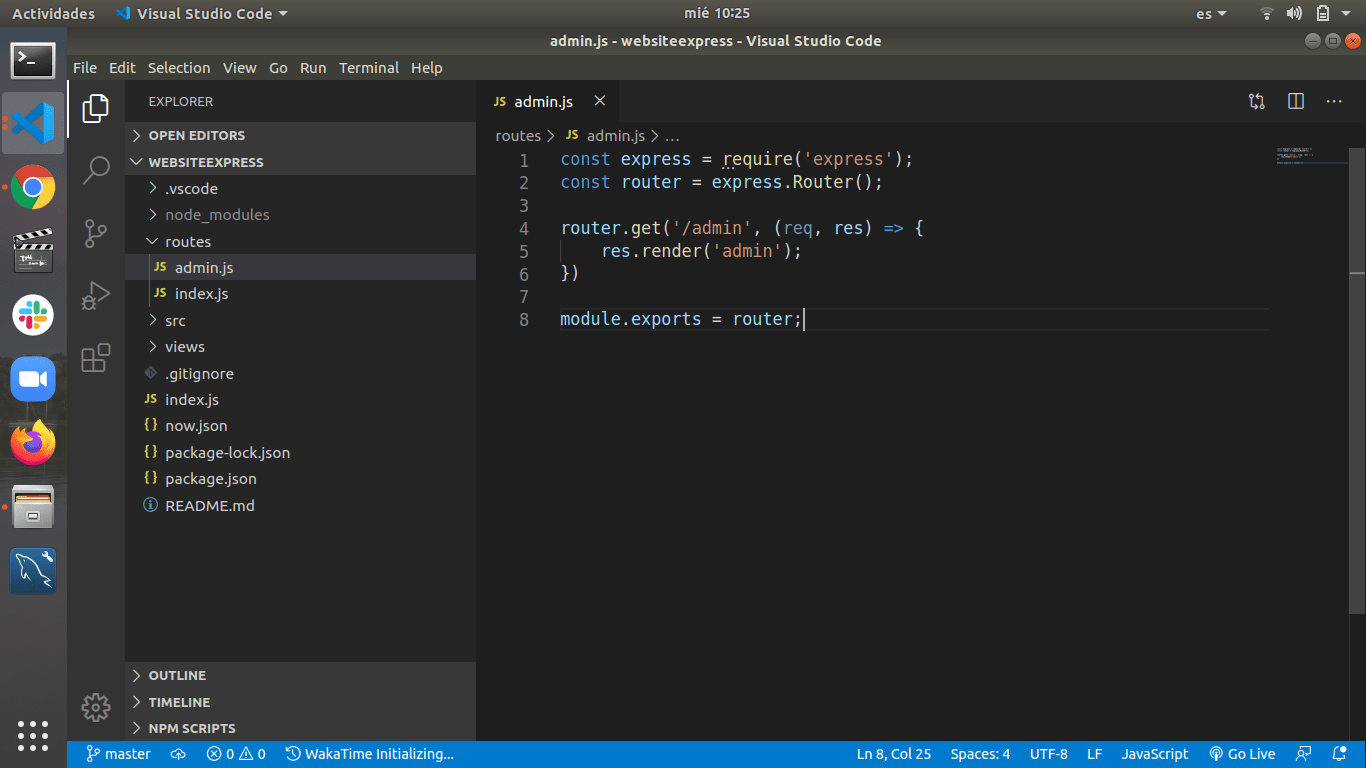Viewport: 1366px width, 768px height.
Task: Open the File menu
Action: point(85,68)
